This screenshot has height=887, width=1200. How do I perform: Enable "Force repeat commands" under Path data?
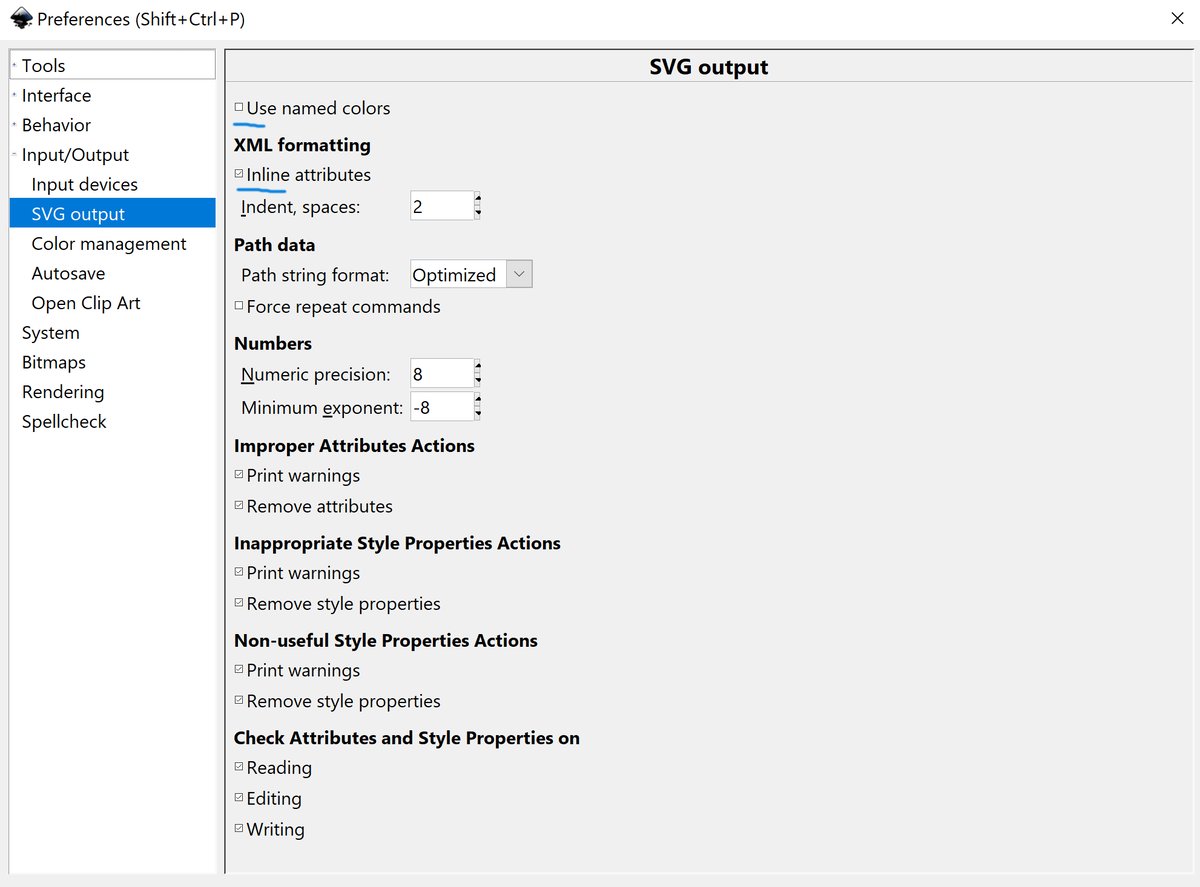[x=238, y=306]
